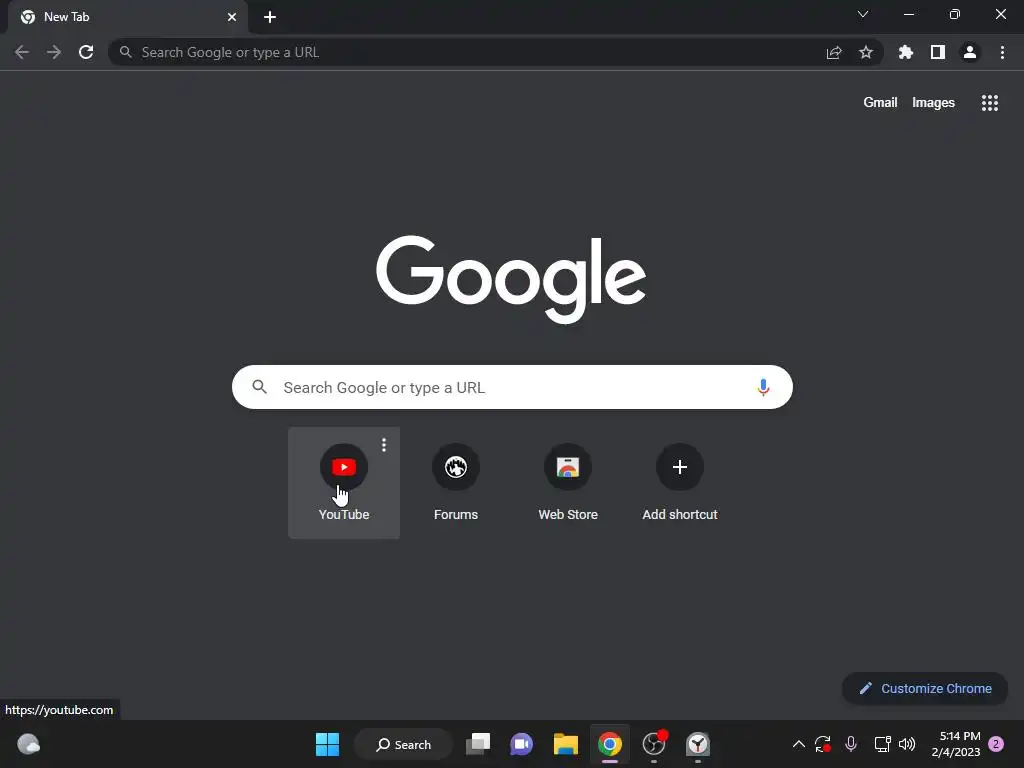1024x768 pixels.
Task: Share this page icon in address bar
Action: tap(834, 52)
